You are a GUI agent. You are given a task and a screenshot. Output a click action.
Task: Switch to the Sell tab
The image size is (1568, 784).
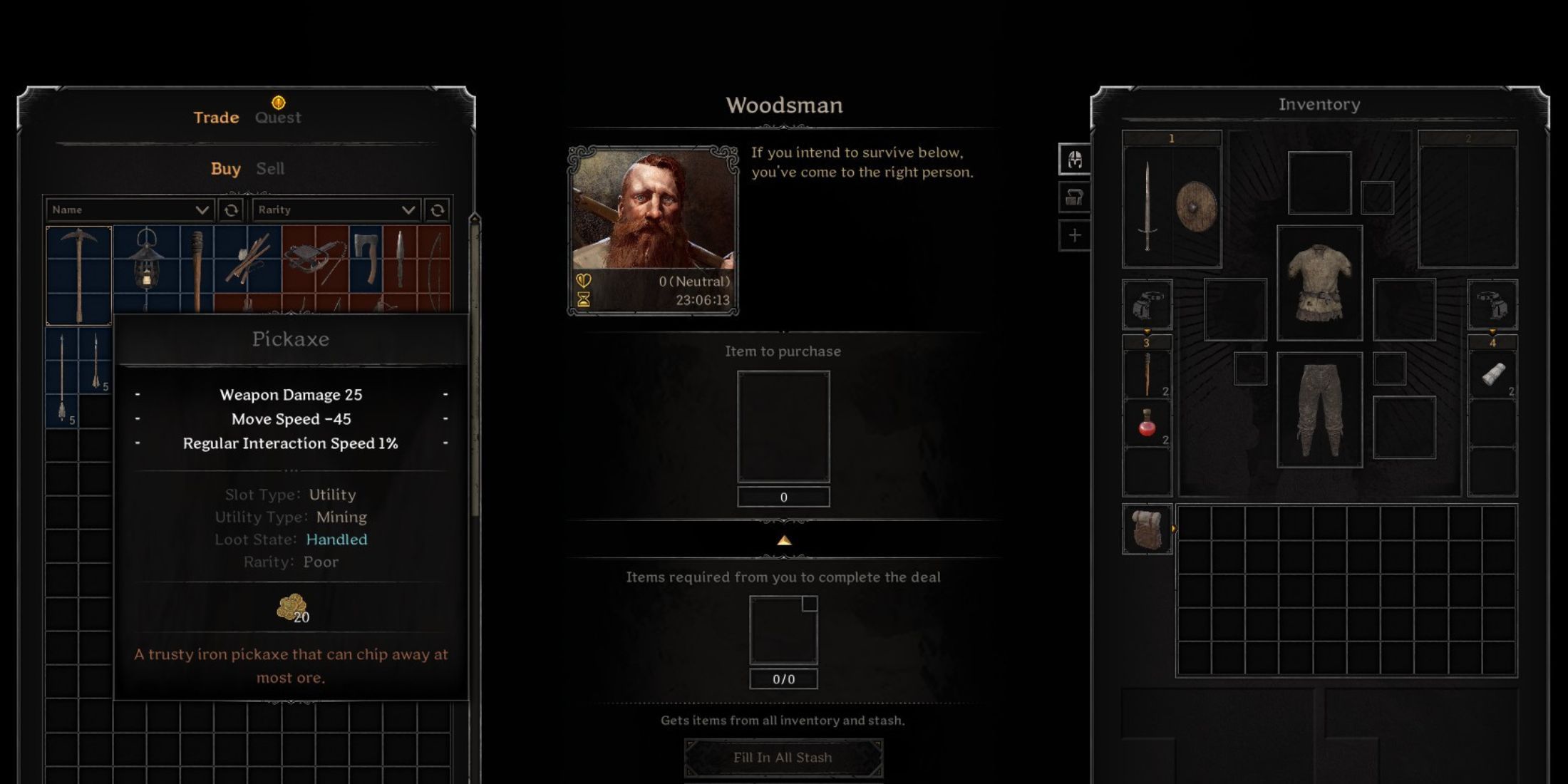tap(267, 167)
